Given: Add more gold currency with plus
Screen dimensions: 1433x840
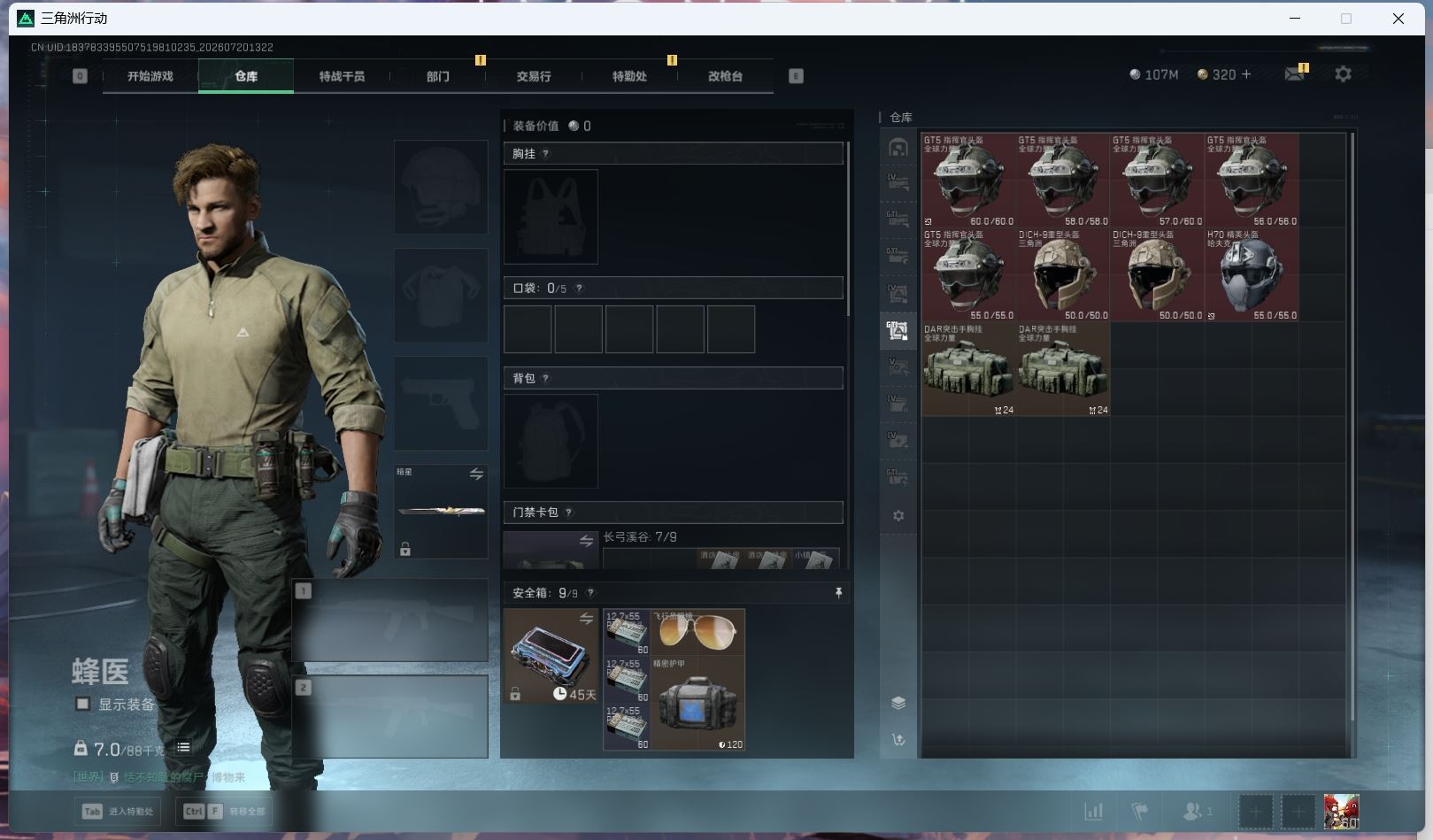Looking at the screenshot, I should (x=1246, y=74).
